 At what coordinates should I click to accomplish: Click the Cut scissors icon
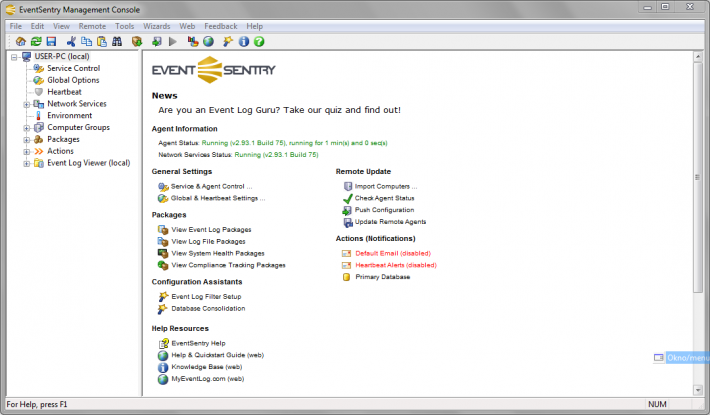tap(71, 42)
